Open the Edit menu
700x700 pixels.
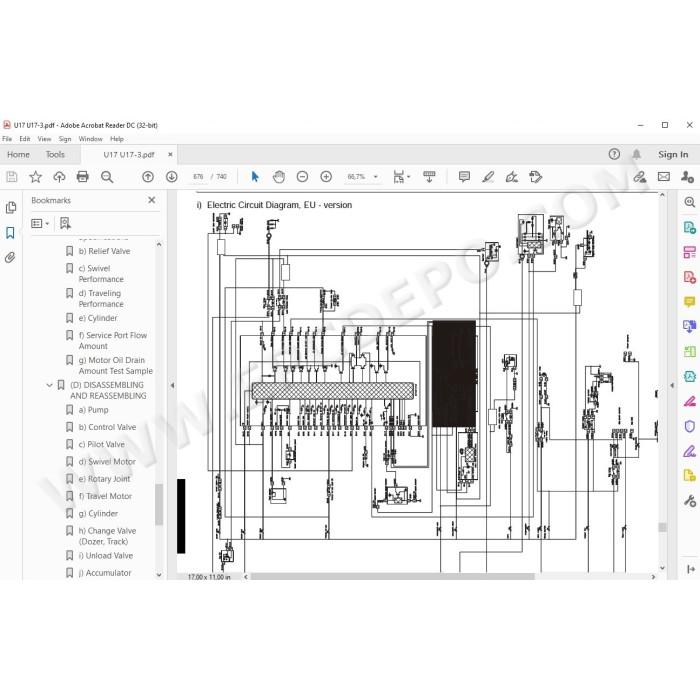(x=25, y=139)
